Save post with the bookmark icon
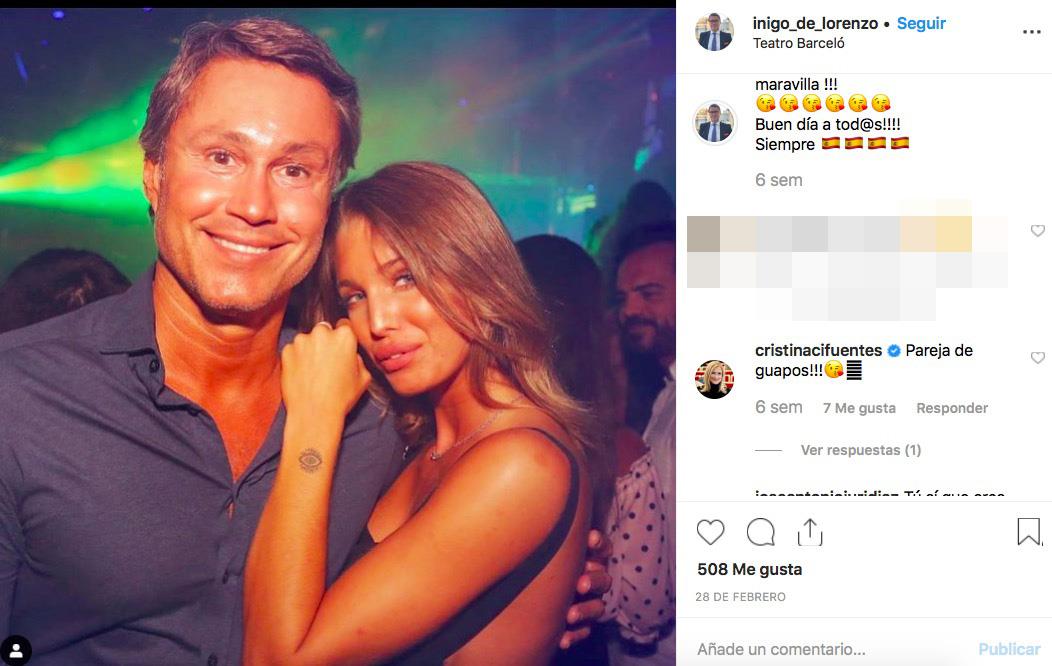Image resolution: width=1052 pixels, height=666 pixels. tap(1028, 532)
